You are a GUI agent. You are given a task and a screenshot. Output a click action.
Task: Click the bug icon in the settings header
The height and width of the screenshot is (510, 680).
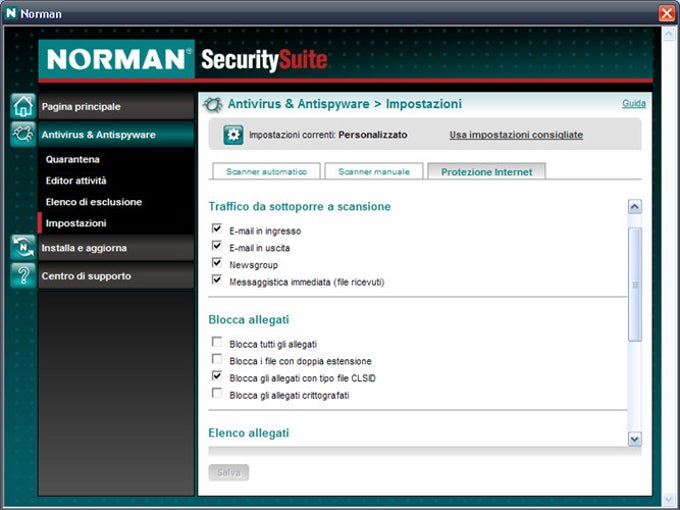point(213,105)
